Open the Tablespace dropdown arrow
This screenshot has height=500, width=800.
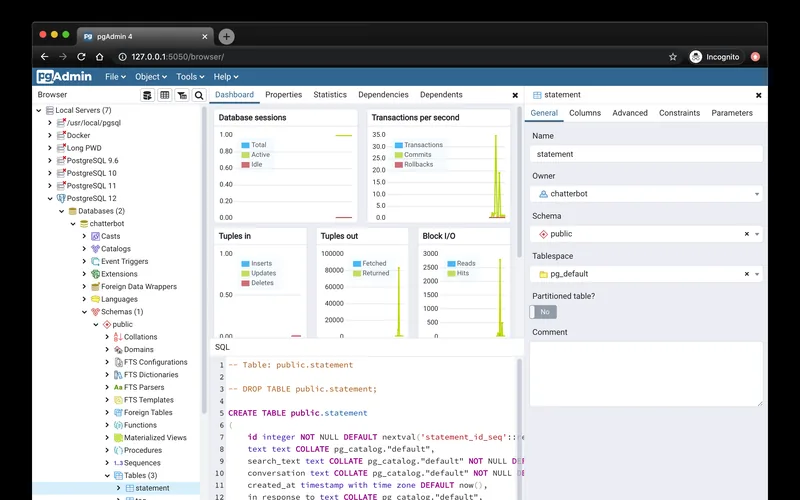coord(757,274)
